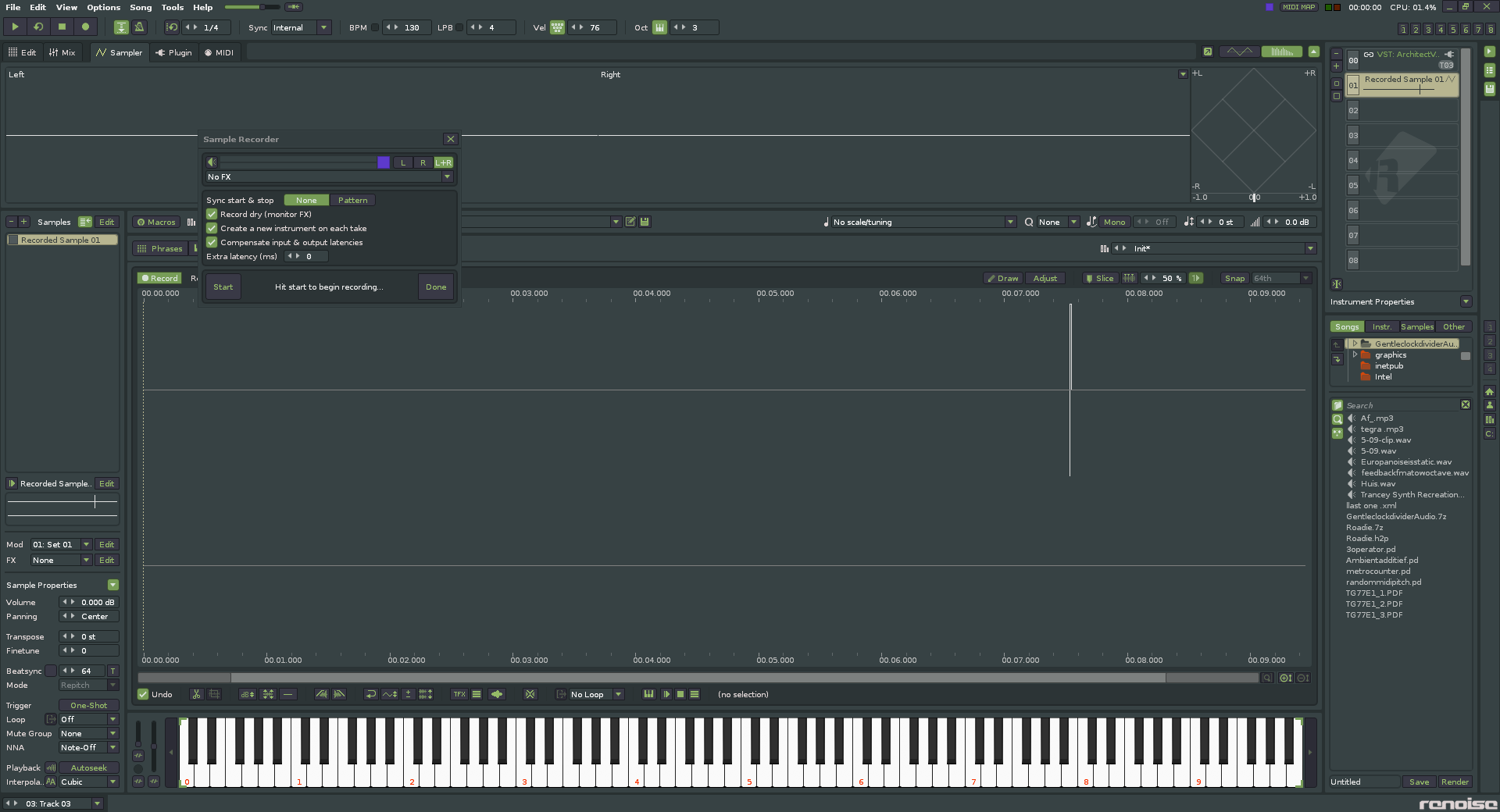1500x812 pixels.
Task: Click the cut scissors icon below the waveform
Action: 196,694
